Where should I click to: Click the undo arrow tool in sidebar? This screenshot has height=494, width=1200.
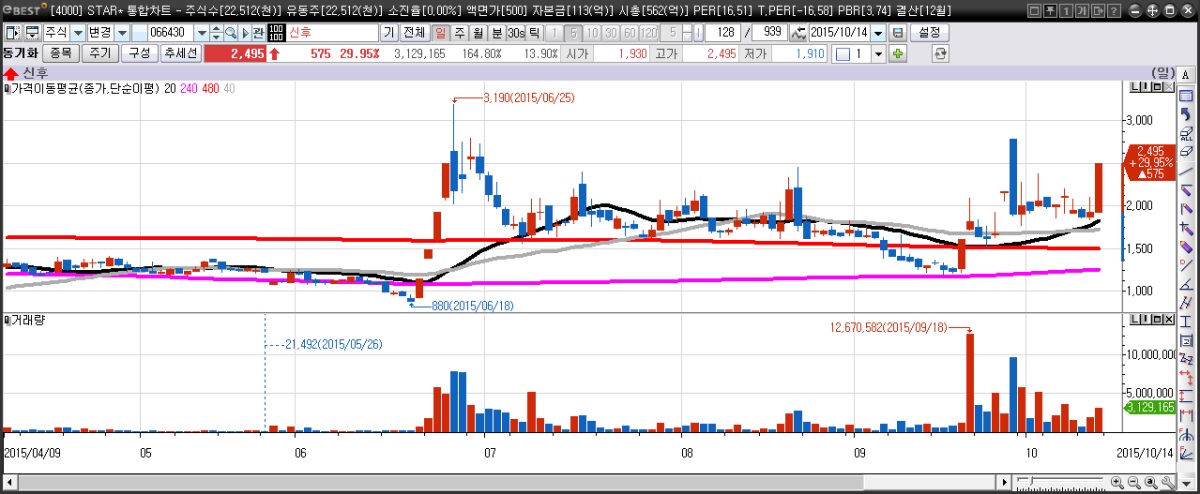(x=1186, y=115)
